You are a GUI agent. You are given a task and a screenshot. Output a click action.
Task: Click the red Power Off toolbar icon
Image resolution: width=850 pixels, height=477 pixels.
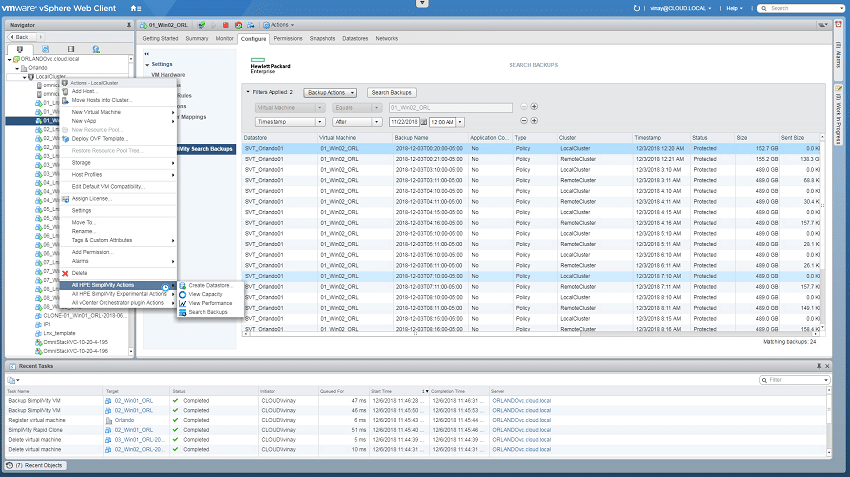[226, 25]
